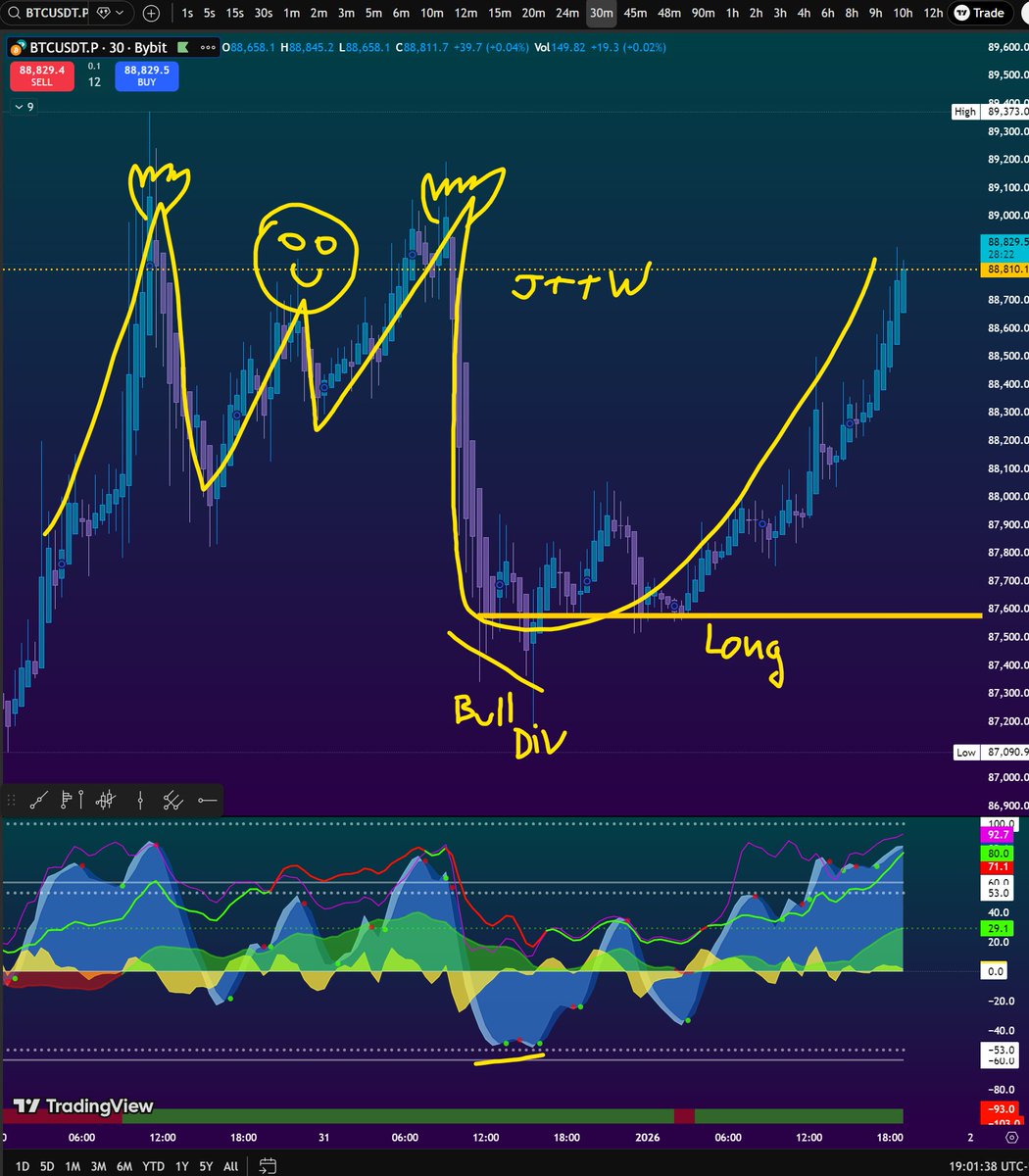The image size is (1029, 1176).
Task: Click the blue BUY 88,829.5 button
Action: pos(146,74)
